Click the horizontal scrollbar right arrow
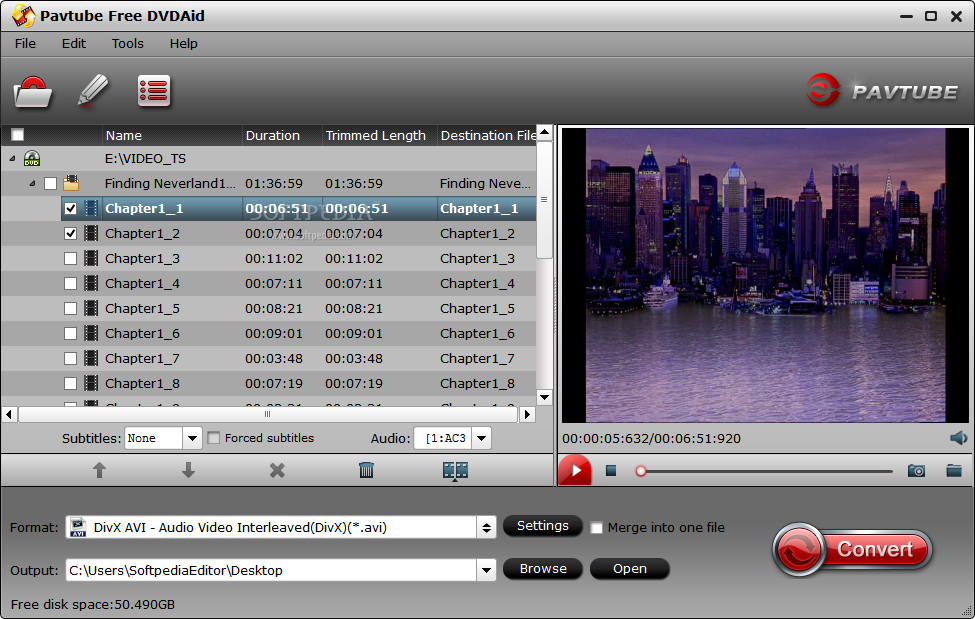 [527, 414]
